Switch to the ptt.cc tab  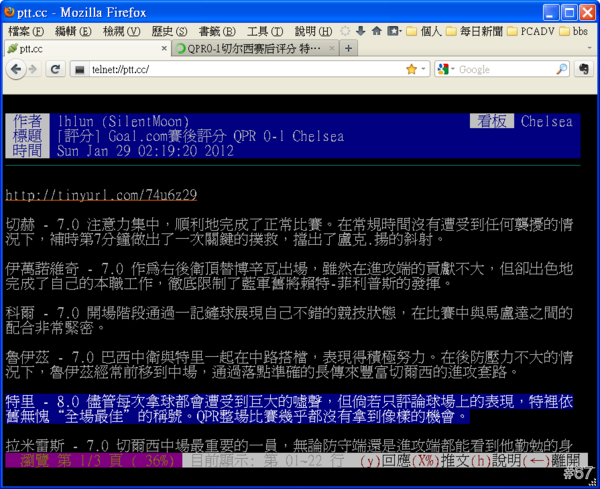(87, 49)
